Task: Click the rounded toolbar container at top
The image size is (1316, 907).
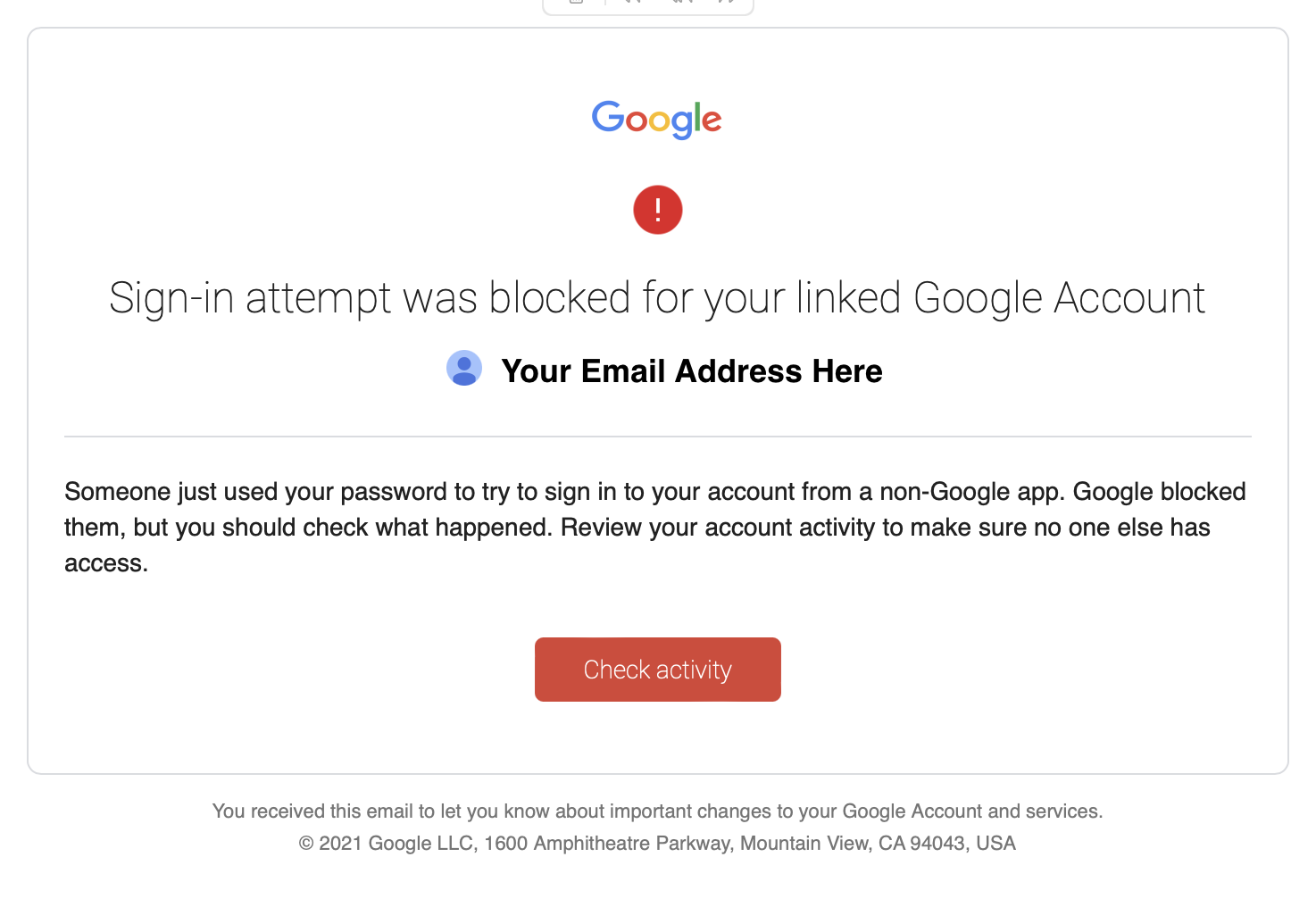Action: pyautogui.click(x=647, y=5)
